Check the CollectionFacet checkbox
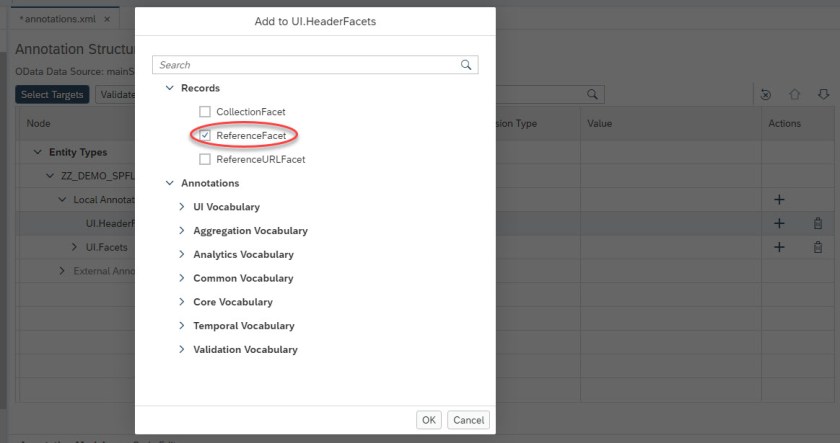The width and height of the screenshot is (840, 443). tap(205, 112)
